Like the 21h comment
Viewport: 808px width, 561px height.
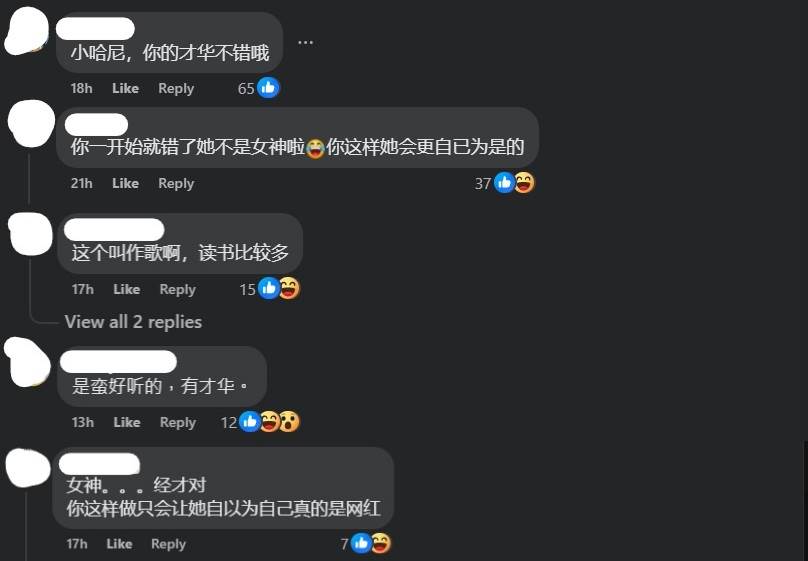point(125,183)
